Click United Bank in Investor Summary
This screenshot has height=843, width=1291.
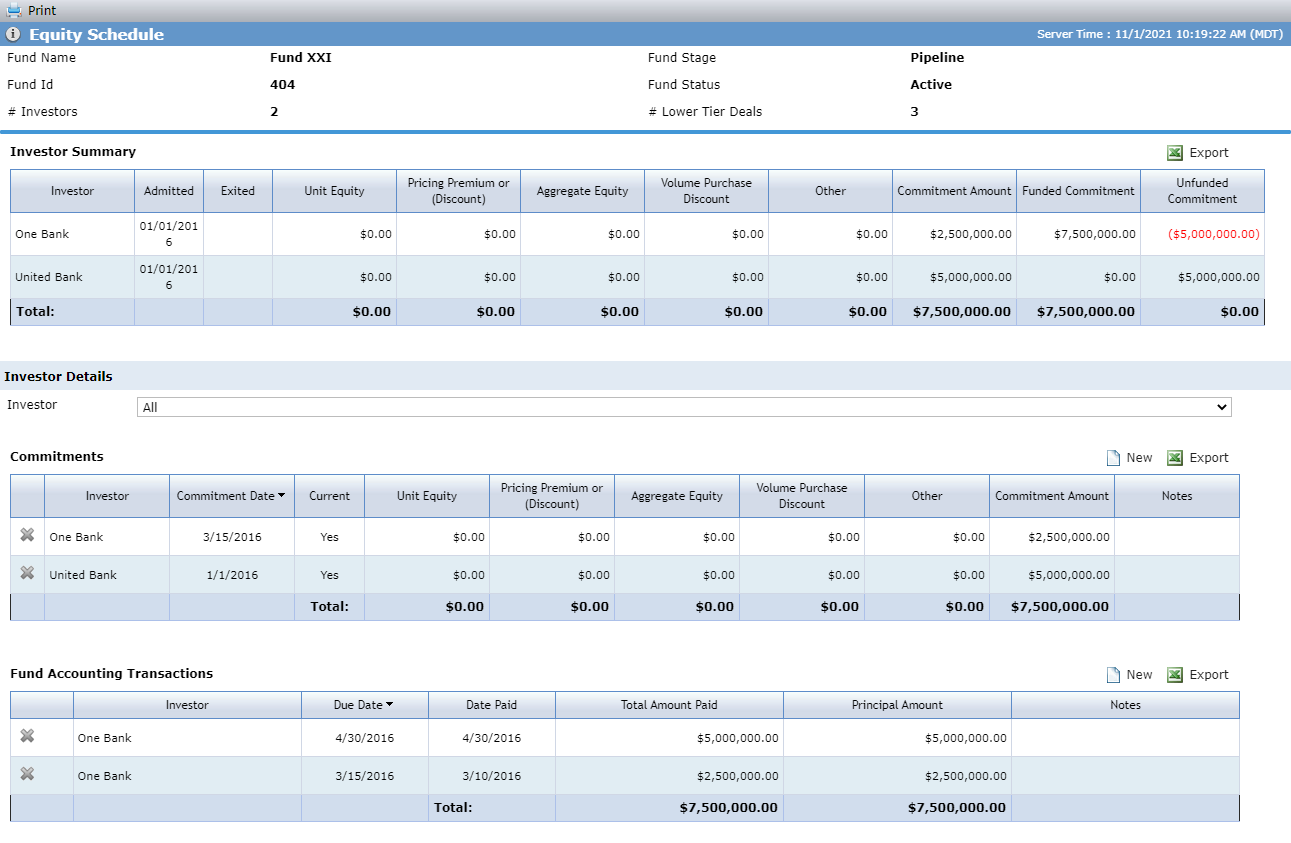click(x=49, y=277)
